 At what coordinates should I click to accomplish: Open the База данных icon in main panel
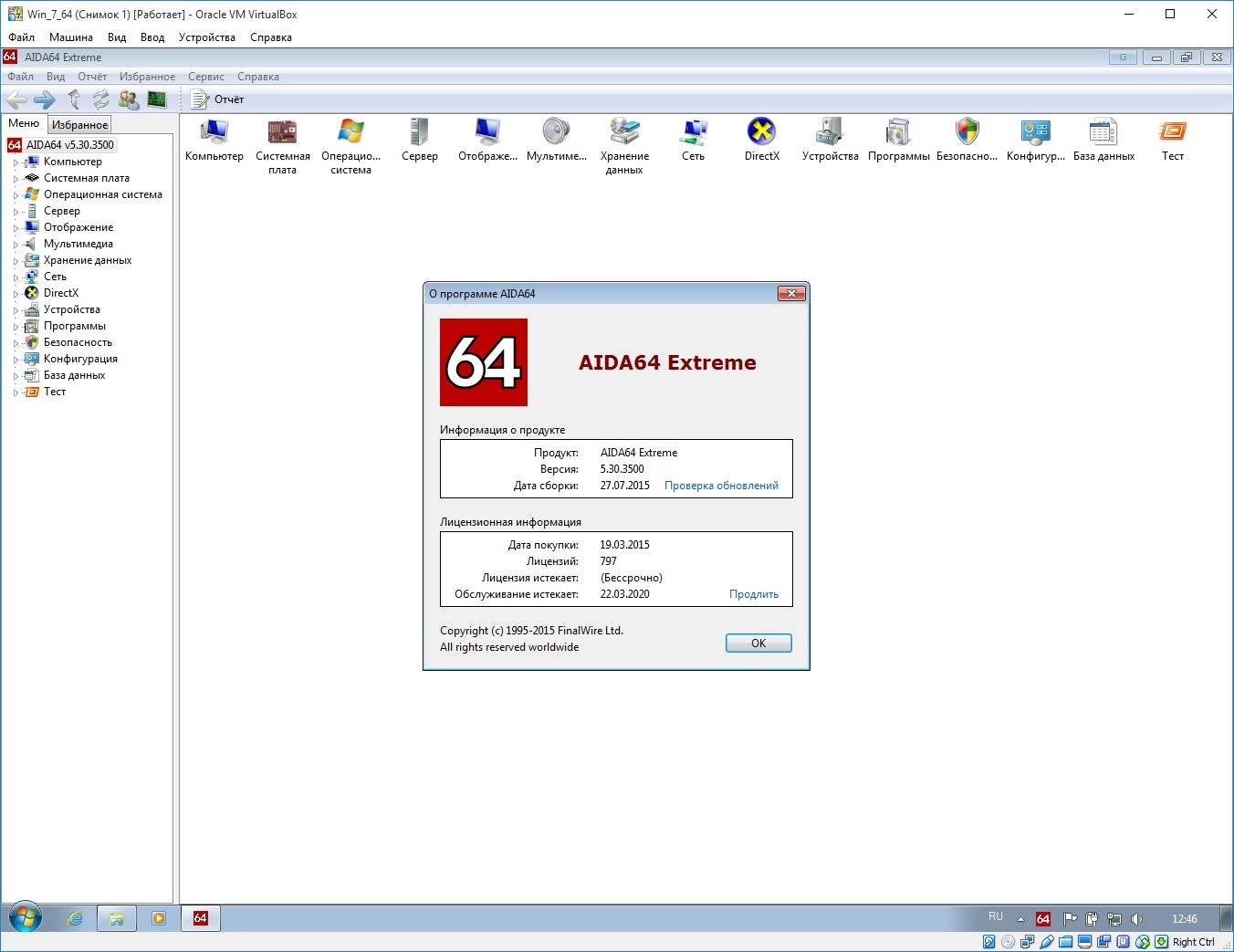[x=1103, y=132]
